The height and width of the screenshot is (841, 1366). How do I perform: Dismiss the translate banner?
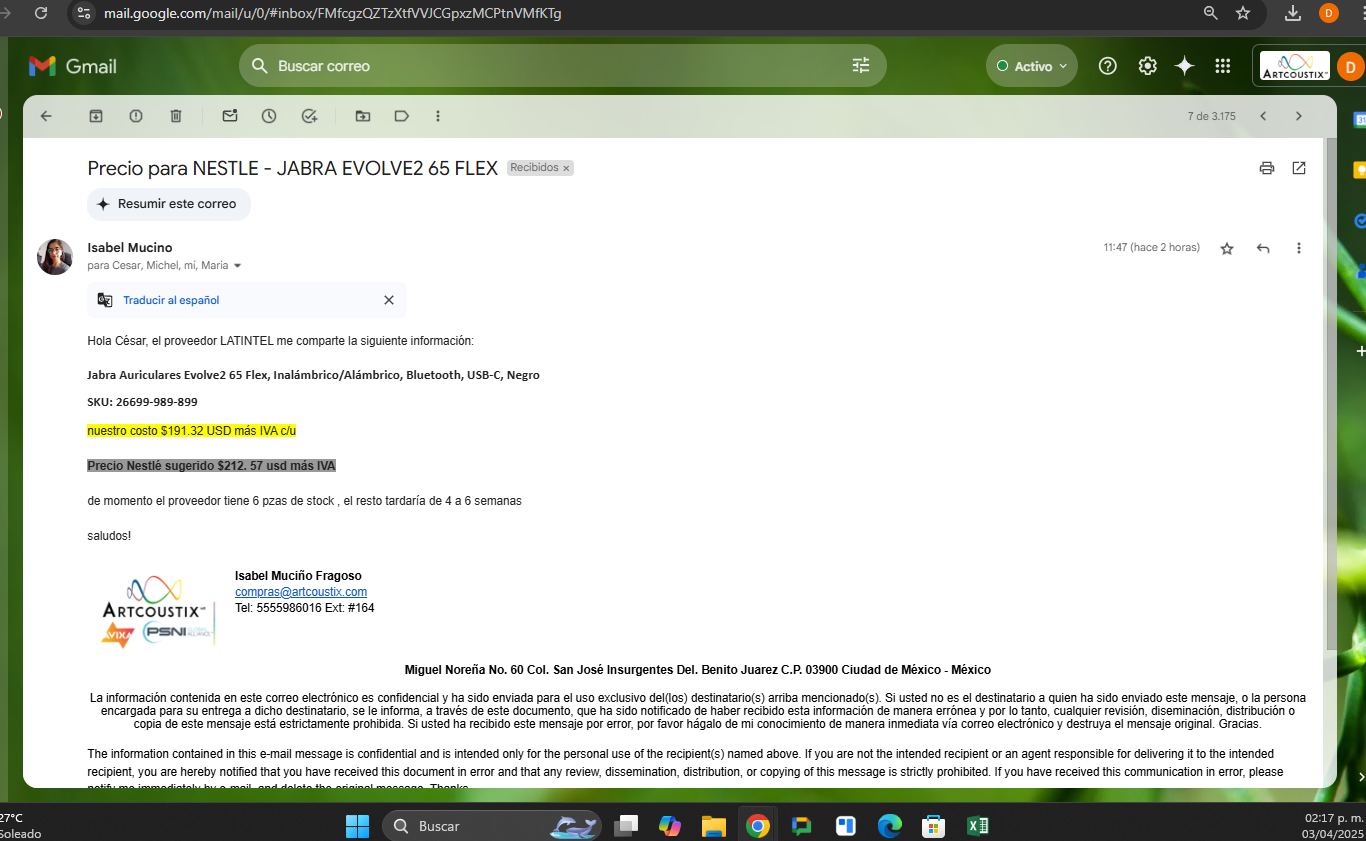(389, 300)
